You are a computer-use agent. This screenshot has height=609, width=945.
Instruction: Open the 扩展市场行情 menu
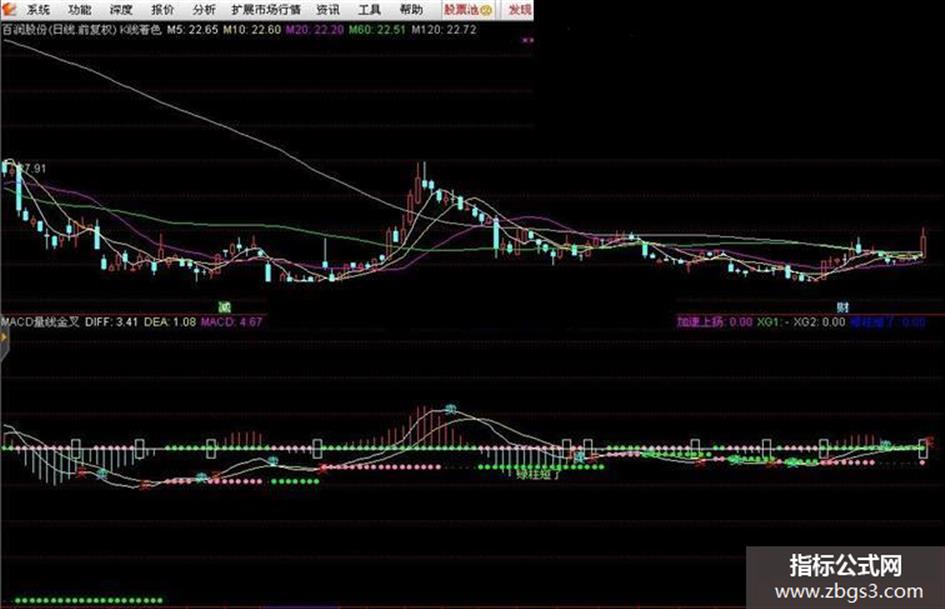click(266, 10)
